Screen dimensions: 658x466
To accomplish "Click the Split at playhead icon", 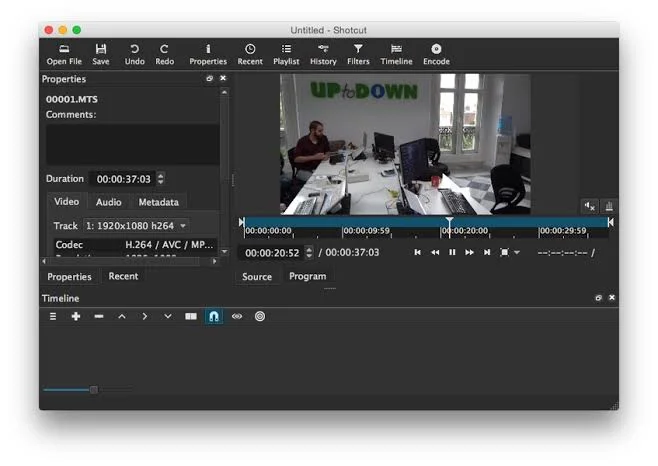I will pos(191,316).
